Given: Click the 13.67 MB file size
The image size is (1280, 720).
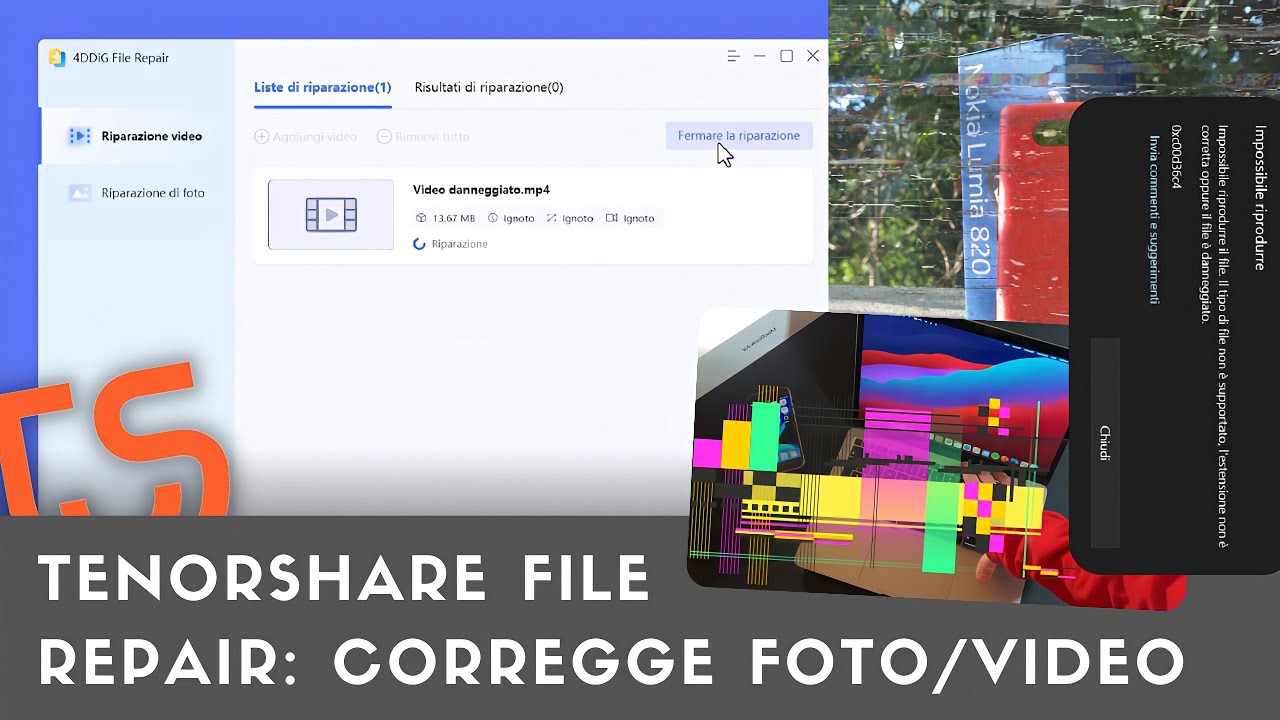Looking at the screenshot, I should click(x=454, y=218).
